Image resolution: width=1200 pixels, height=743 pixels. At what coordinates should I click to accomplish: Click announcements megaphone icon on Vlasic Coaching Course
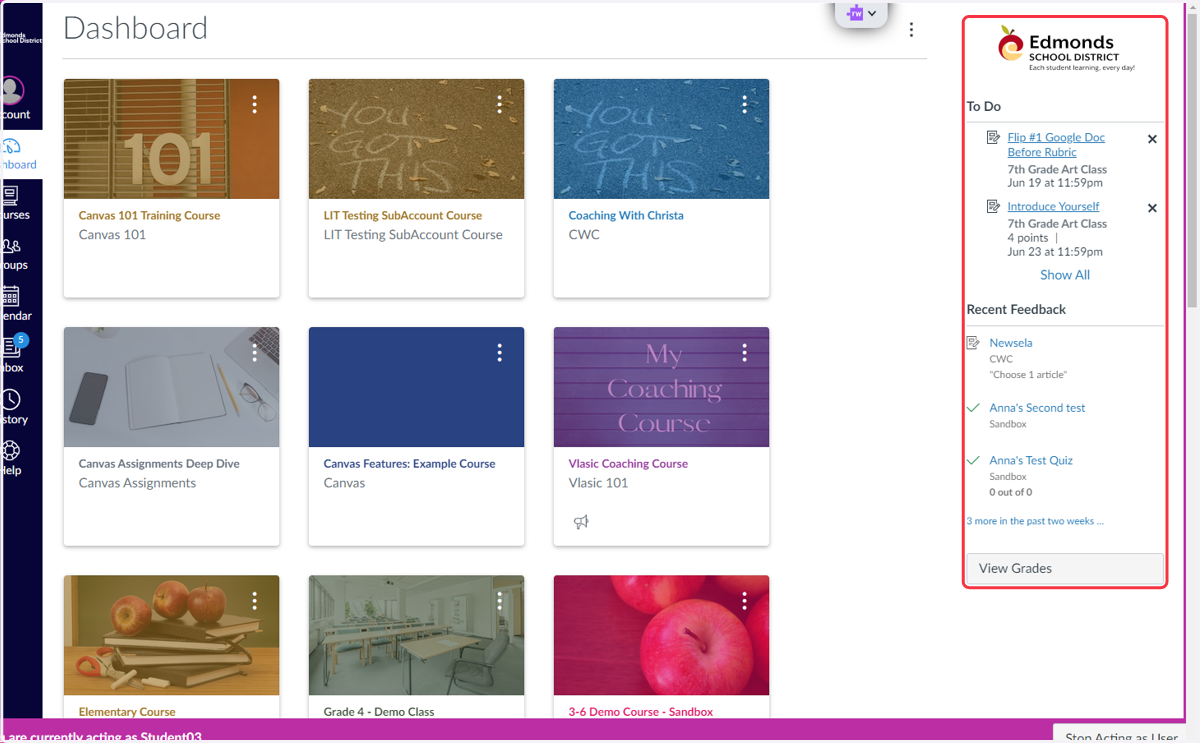[x=581, y=522]
